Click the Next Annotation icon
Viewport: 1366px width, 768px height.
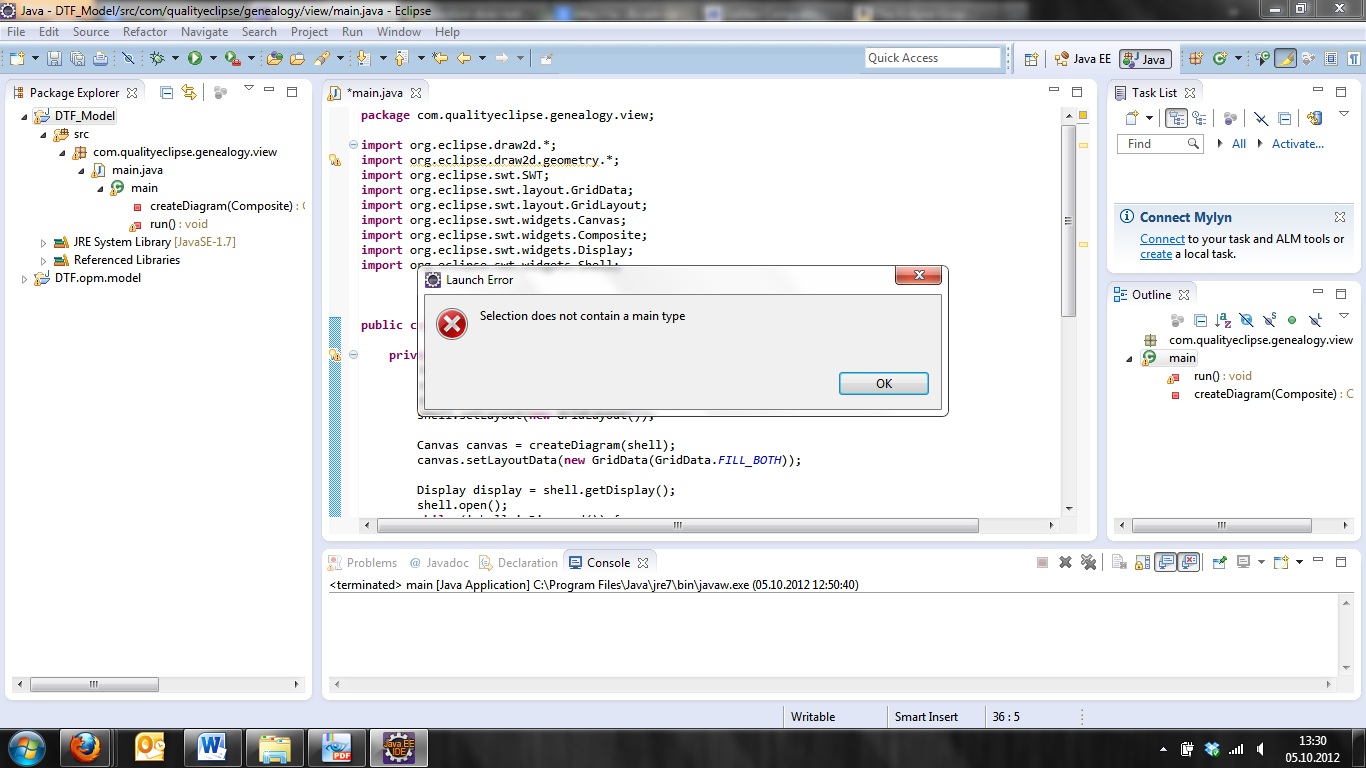point(363,58)
